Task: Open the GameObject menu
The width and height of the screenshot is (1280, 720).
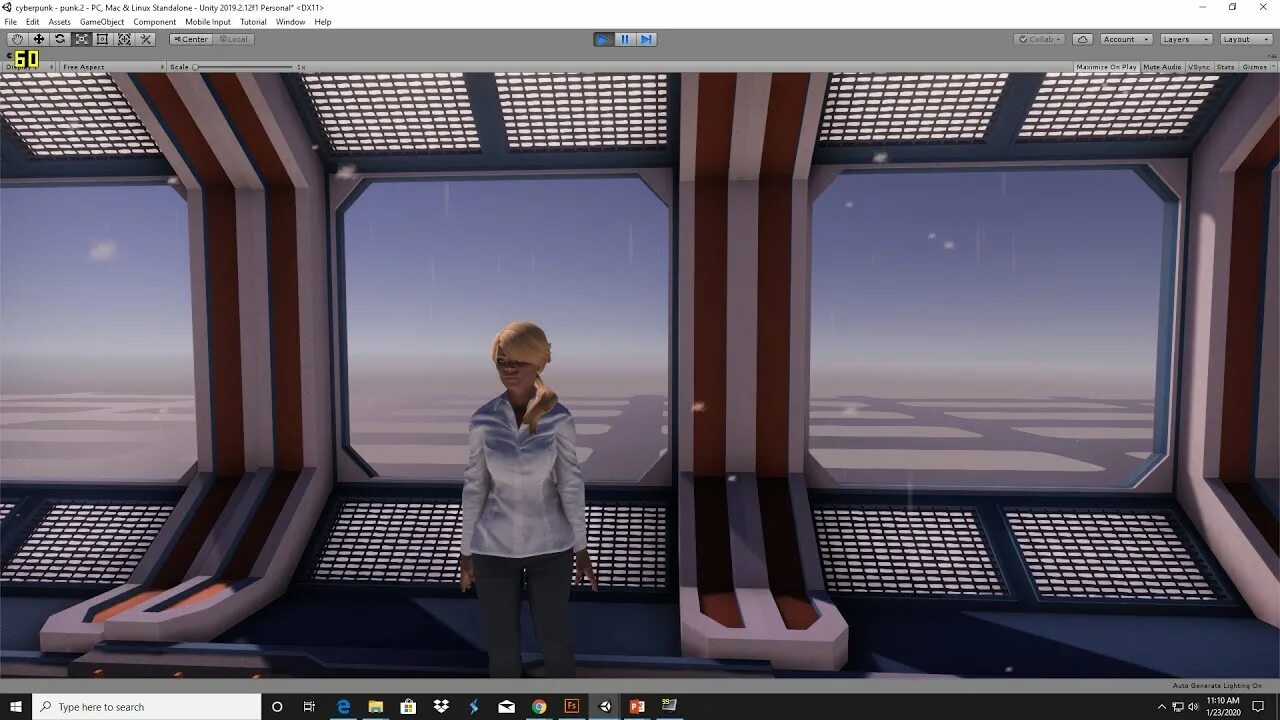Action: coord(102,22)
